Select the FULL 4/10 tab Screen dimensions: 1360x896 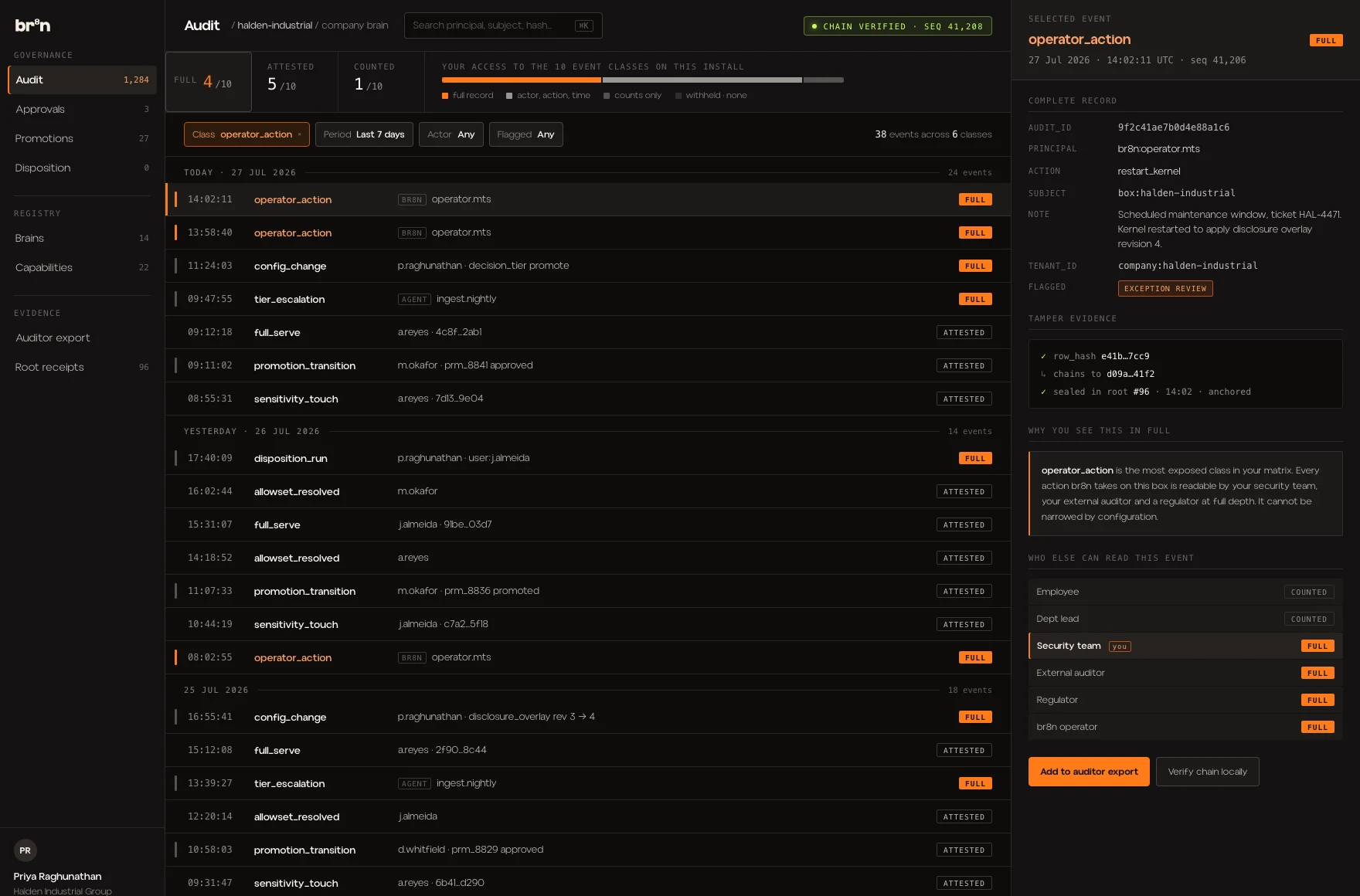coord(209,82)
